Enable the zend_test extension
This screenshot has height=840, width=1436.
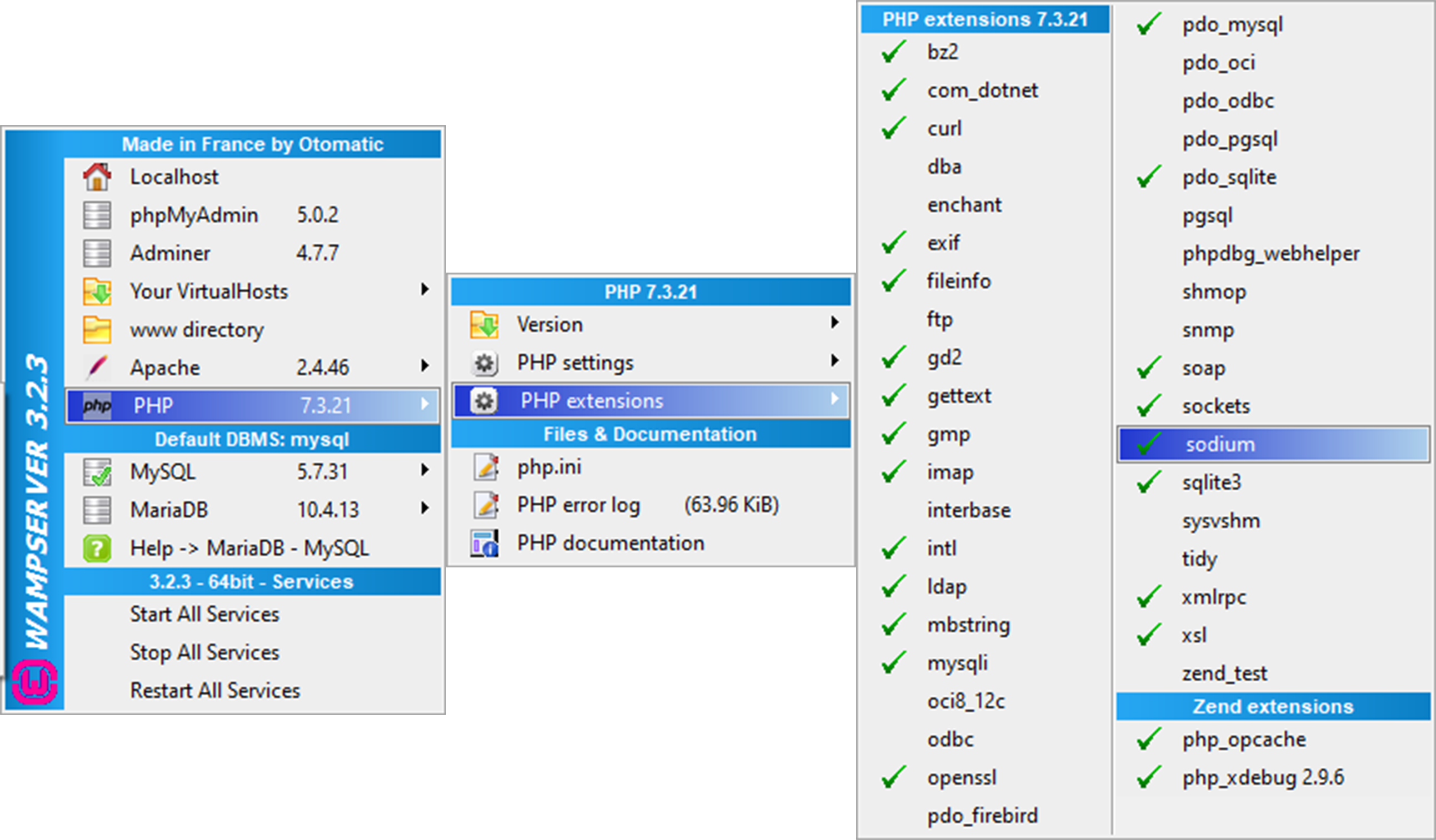(x=1273, y=673)
